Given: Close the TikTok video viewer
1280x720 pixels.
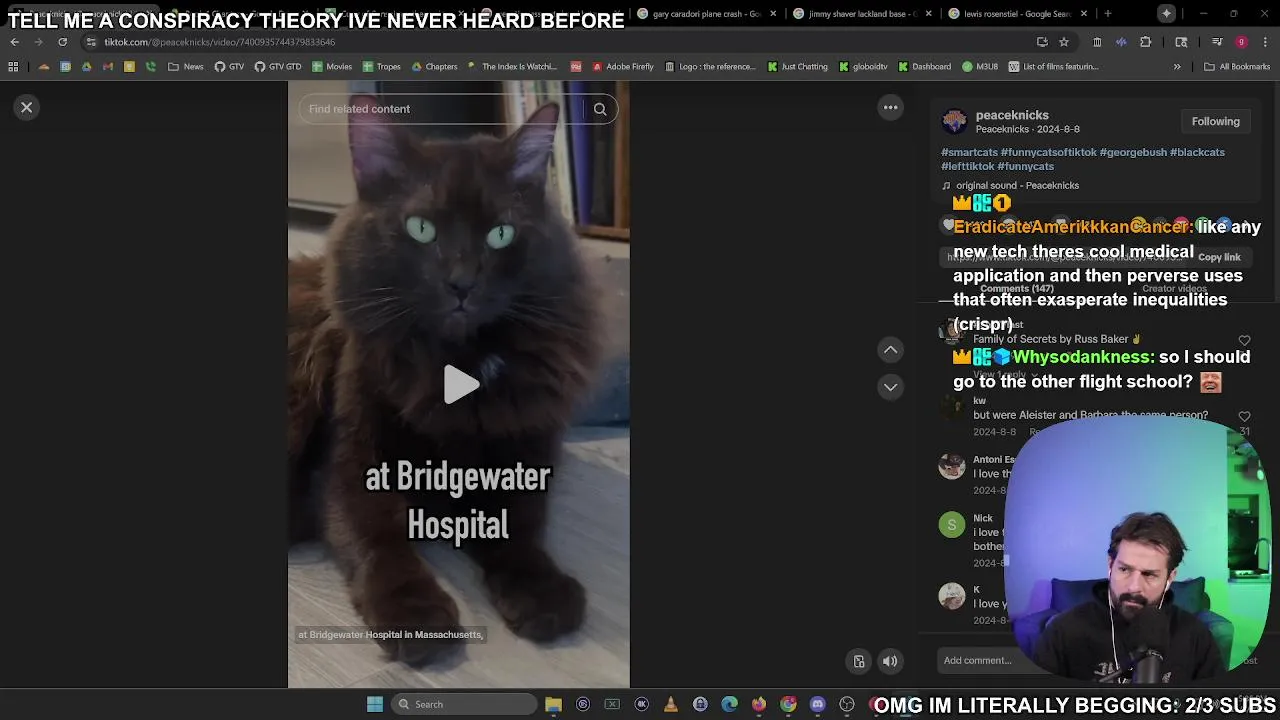Looking at the screenshot, I should (27, 107).
